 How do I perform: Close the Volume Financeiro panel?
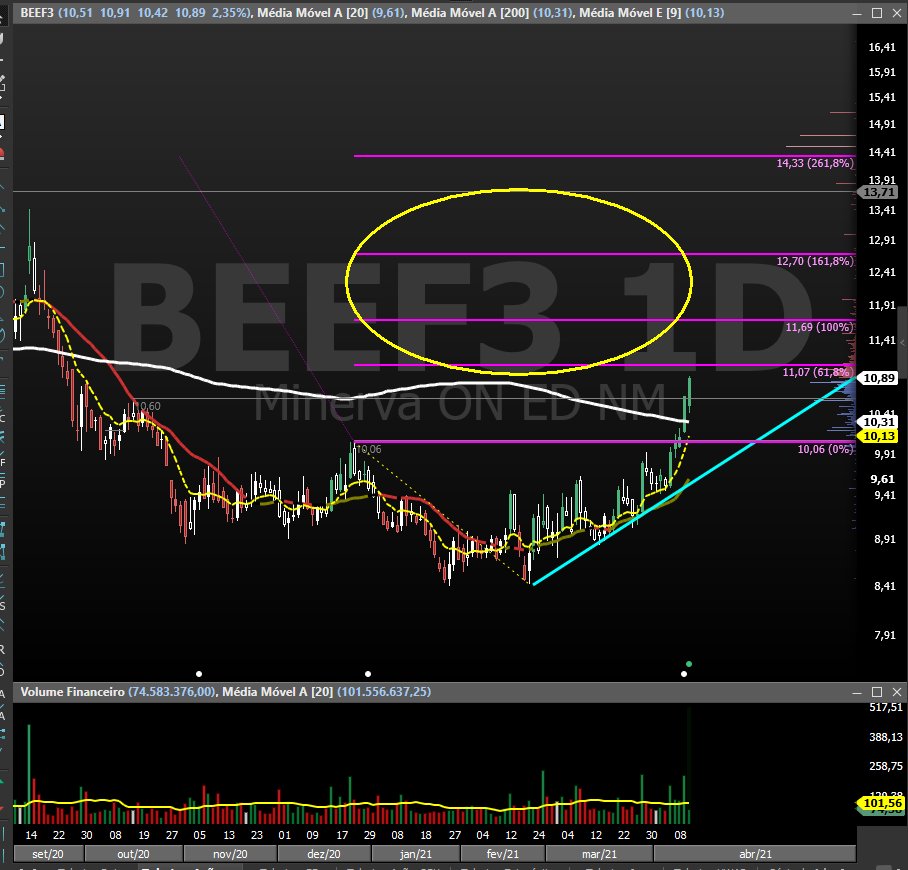point(897,692)
